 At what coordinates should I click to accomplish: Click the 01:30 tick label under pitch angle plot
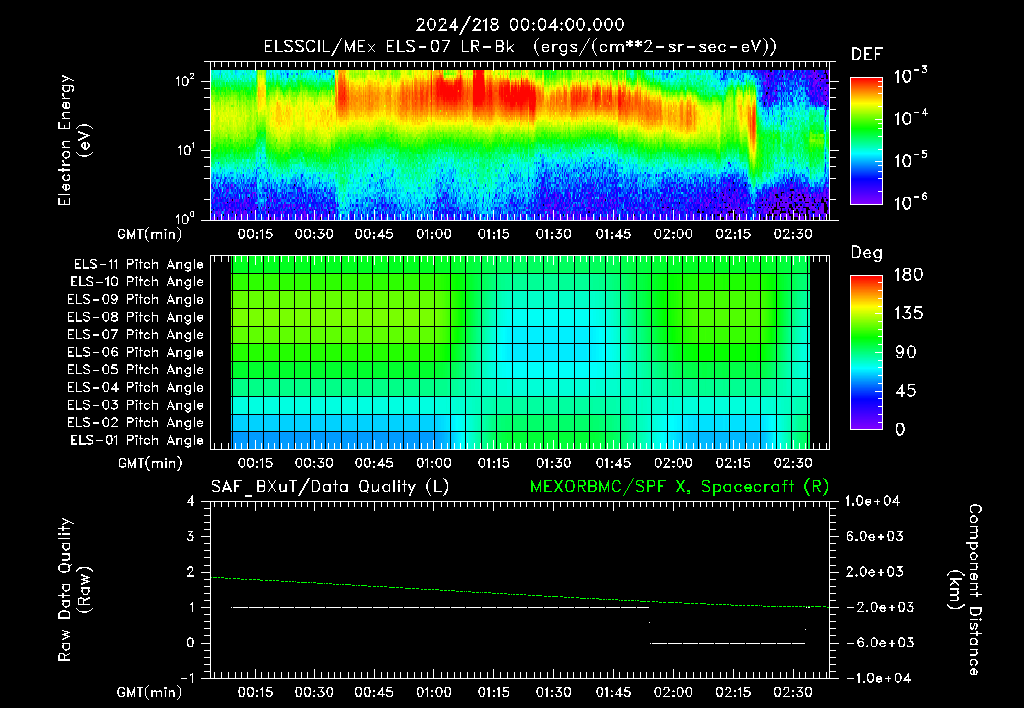click(x=554, y=463)
